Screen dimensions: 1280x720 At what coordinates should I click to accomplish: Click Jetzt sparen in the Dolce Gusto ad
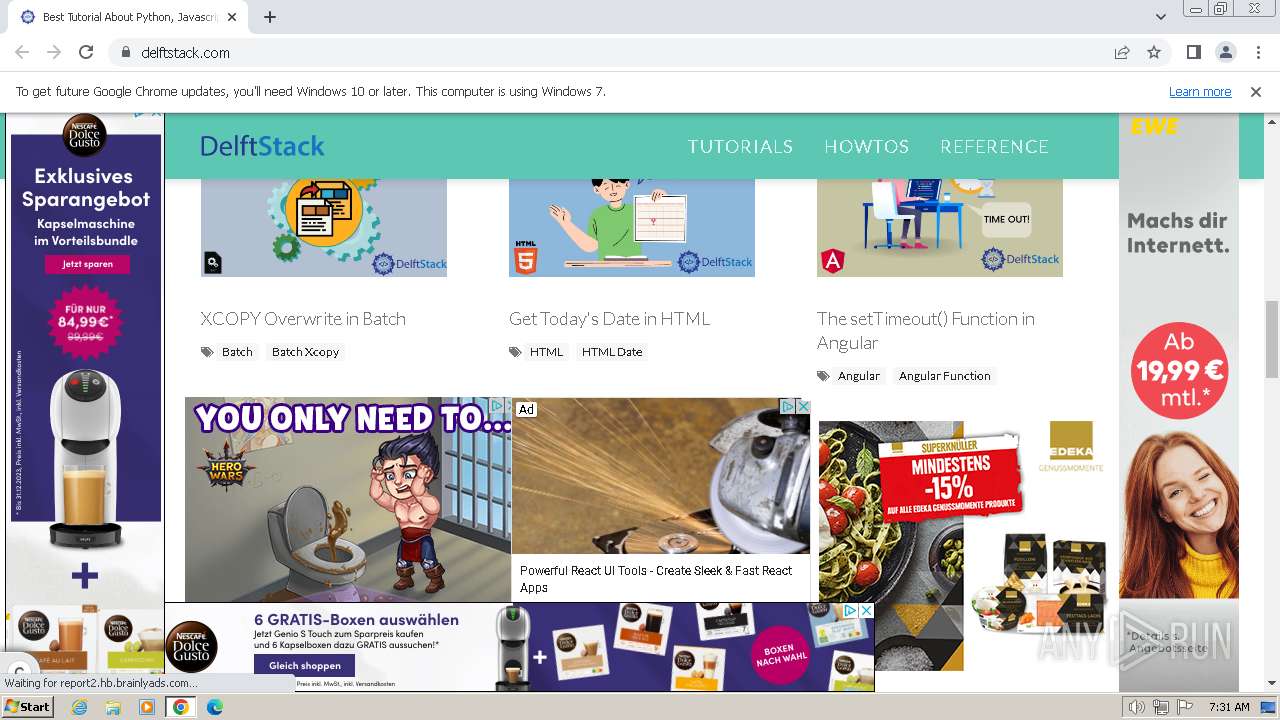tap(87, 264)
